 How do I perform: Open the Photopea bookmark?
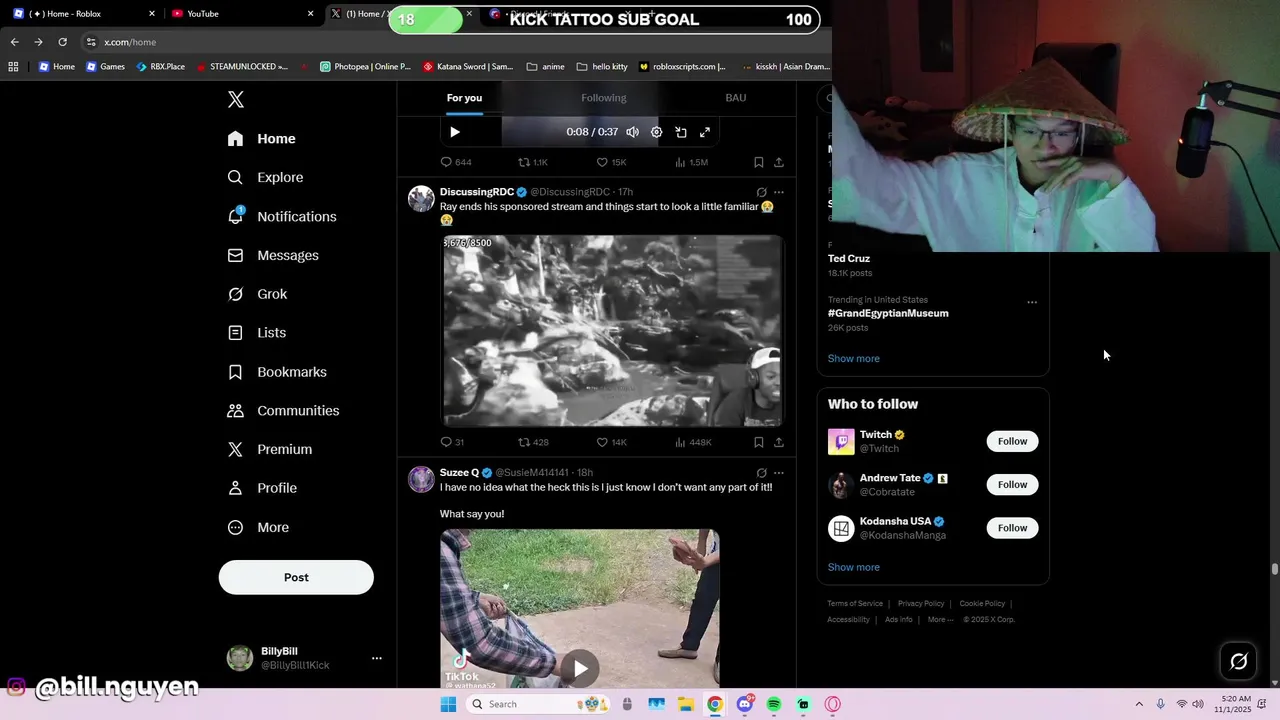(x=365, y=67)
